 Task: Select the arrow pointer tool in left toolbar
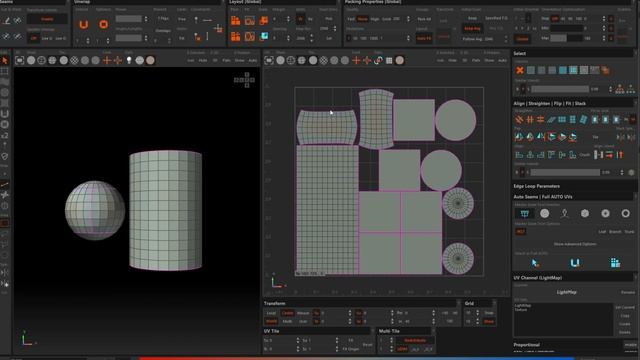coord(5,61)
